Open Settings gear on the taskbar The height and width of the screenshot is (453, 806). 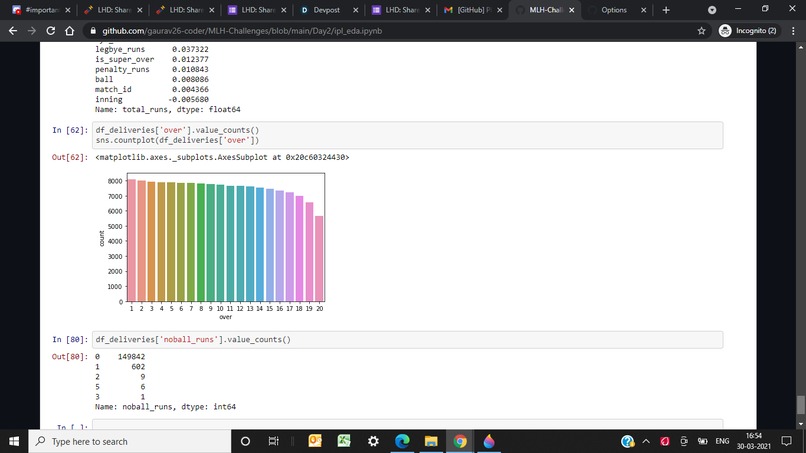[x=373, y=441]
